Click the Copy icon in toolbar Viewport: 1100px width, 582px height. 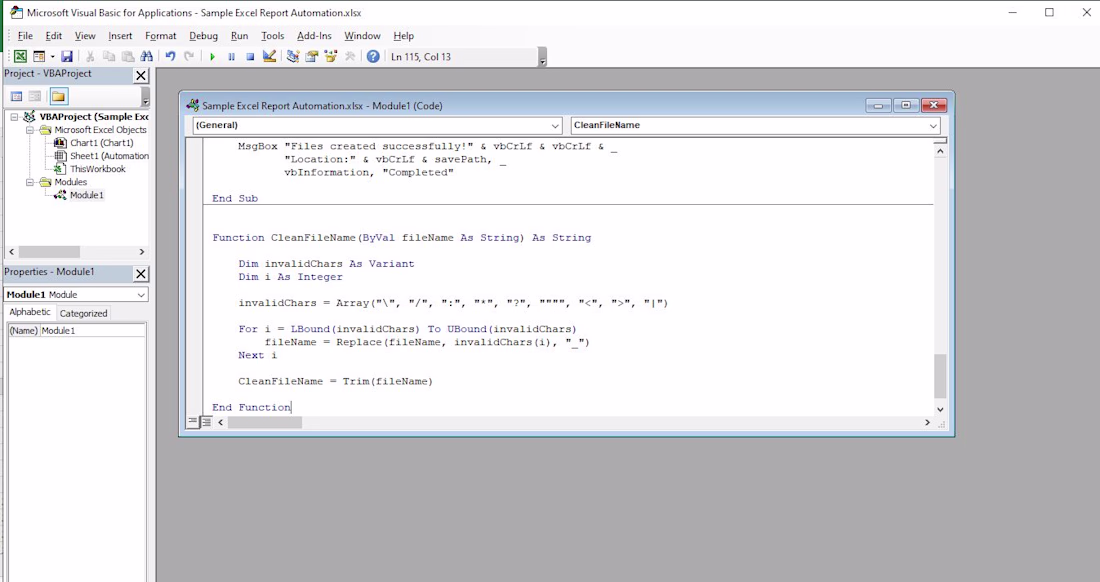tap(109, 57)
